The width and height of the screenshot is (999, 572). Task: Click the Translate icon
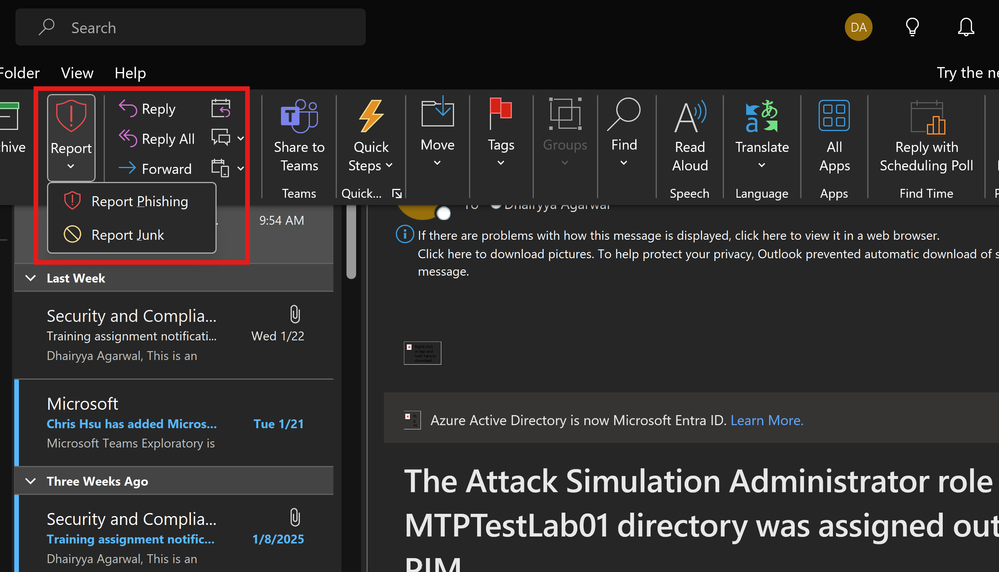click(x=762, y=116)
